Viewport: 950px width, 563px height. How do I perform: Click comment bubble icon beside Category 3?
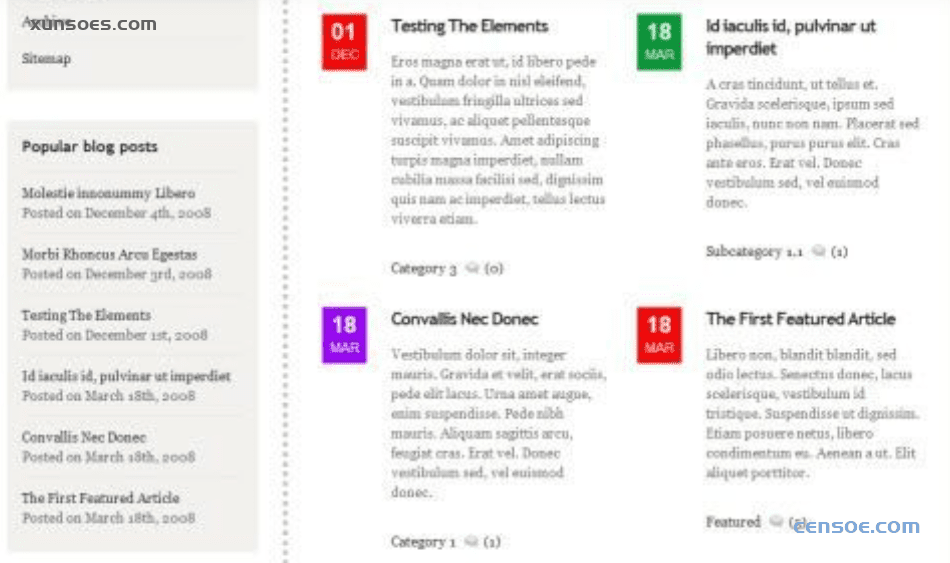click(472, 269)
